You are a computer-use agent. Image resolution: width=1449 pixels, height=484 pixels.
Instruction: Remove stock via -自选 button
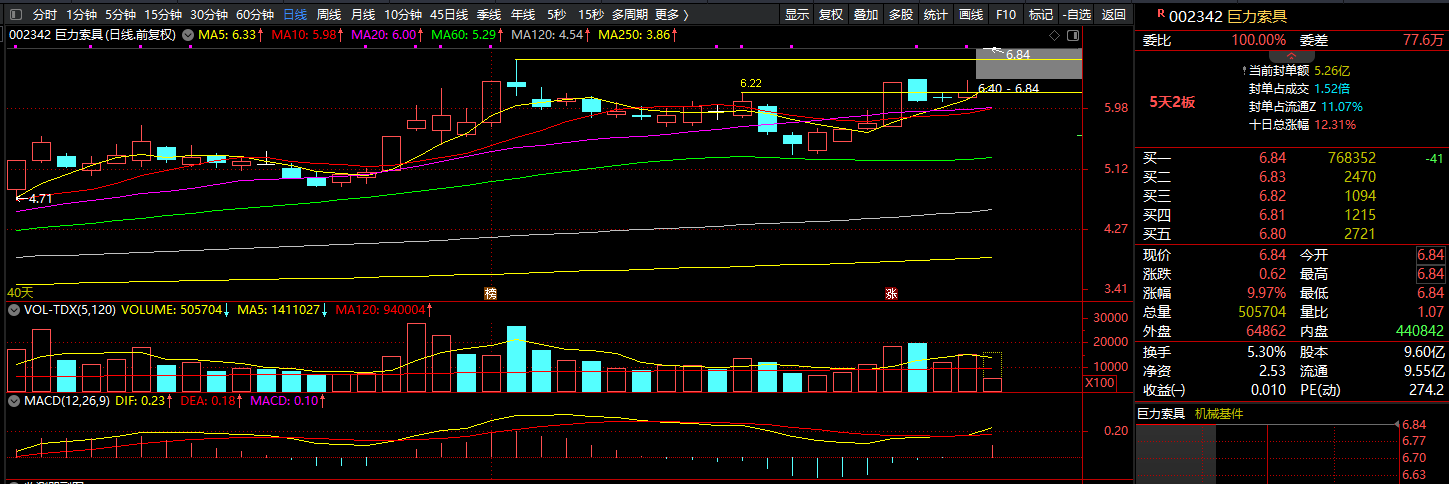tap(1077, 15)
